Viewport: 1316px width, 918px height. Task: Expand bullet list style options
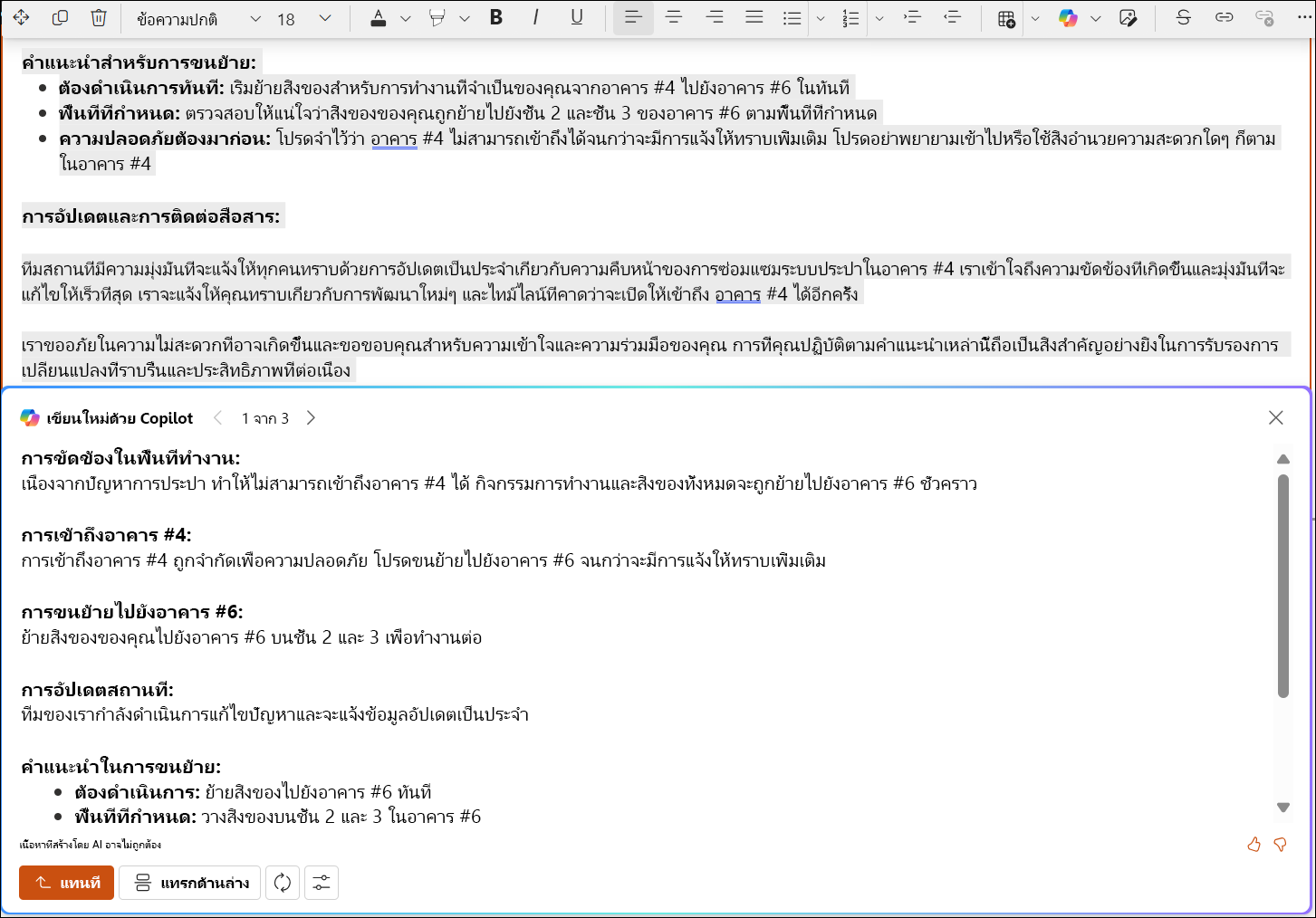coord(821,19)
